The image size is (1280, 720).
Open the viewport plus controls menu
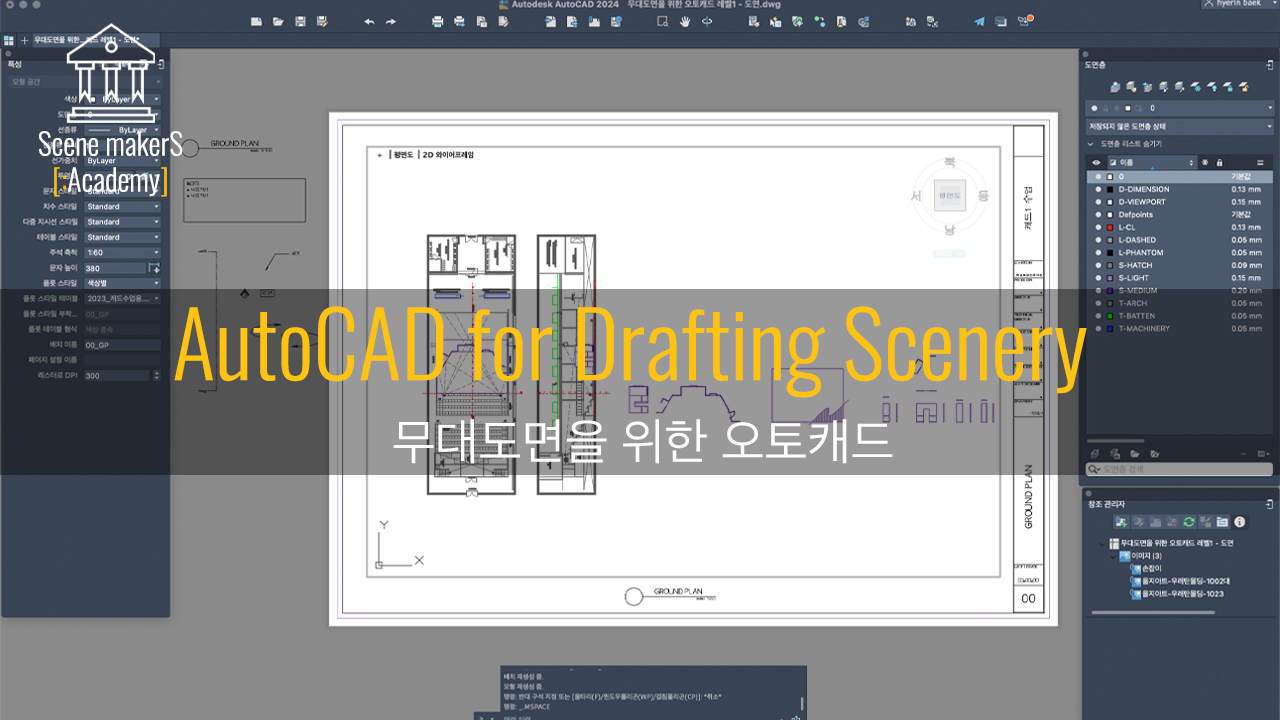379,155
